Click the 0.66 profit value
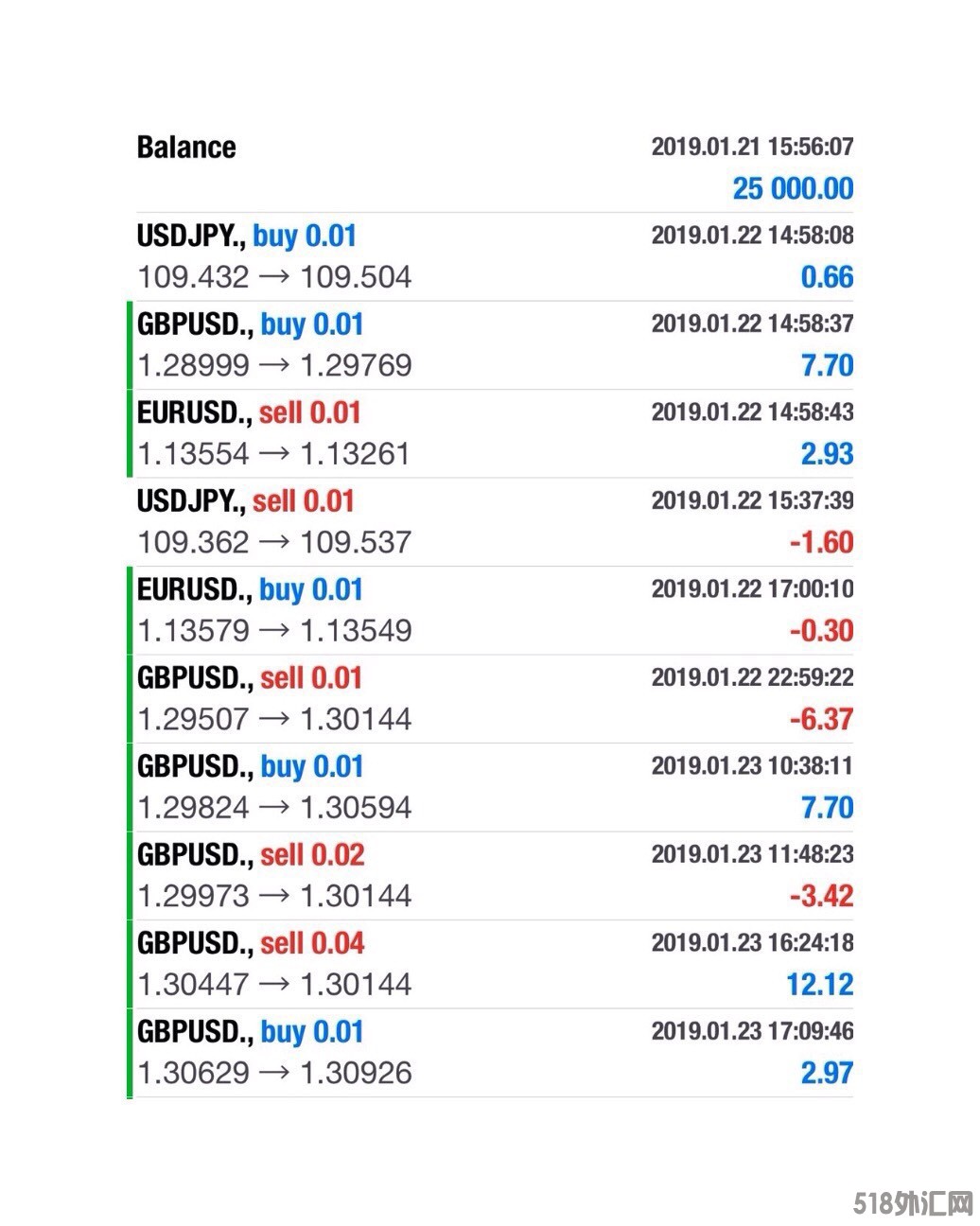This screenshot has width=980, height=1226. [827, 277]
